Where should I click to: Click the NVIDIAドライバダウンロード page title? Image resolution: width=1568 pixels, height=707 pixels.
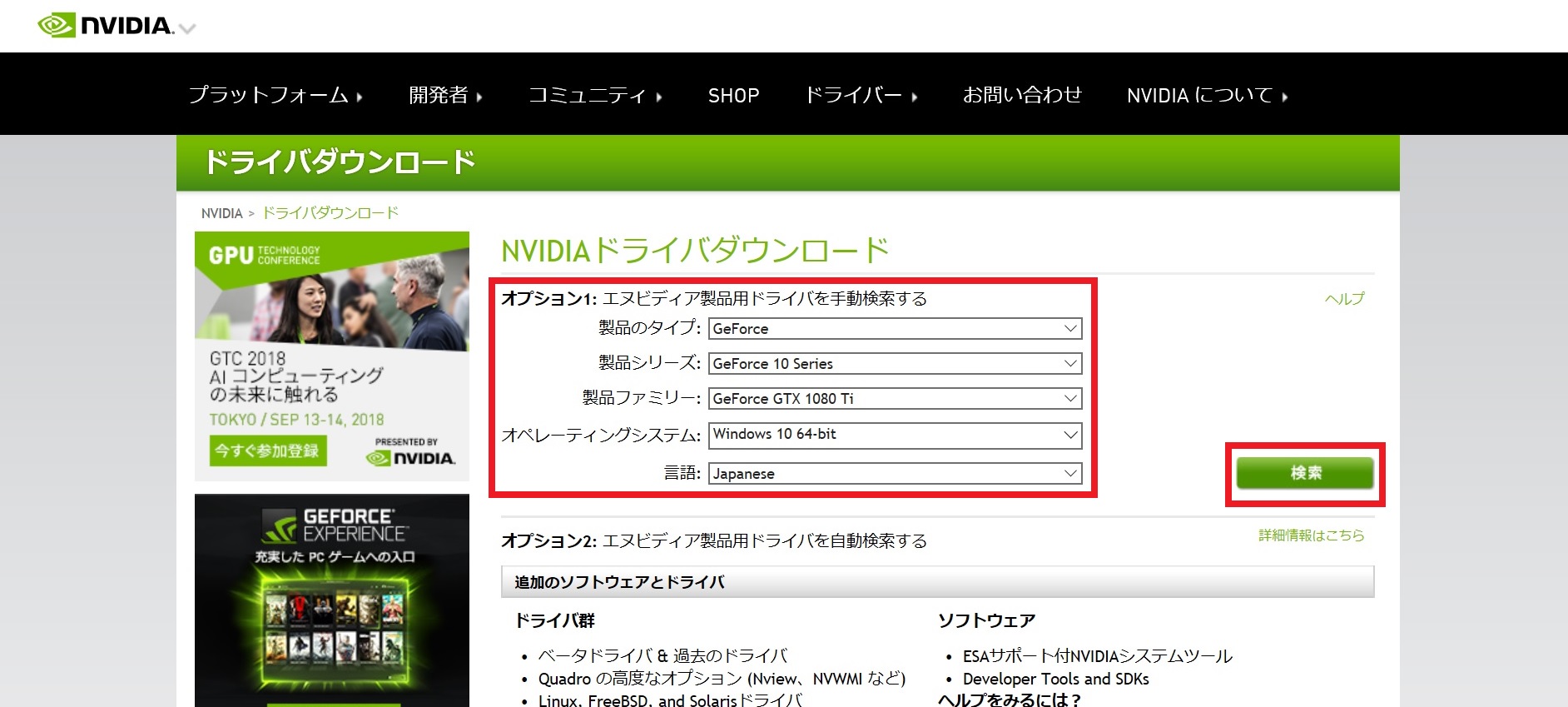click(x=695, y=250)
